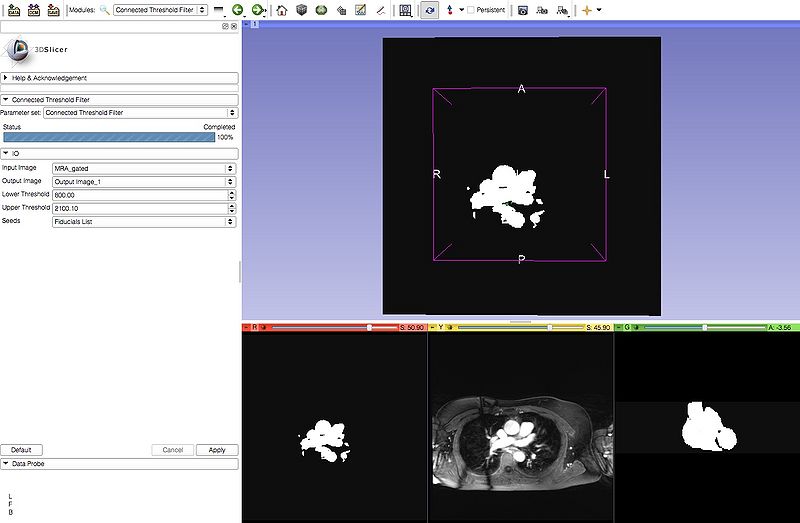800x523 pixels.
Task: Open the Volume Rendering cube icon
Action: [x=301, y=9]
